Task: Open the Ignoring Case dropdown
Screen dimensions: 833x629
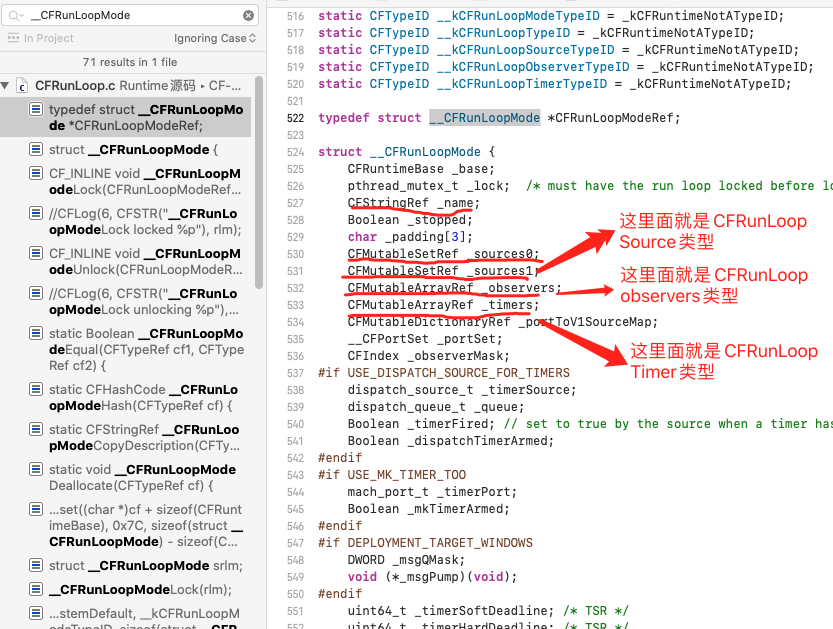Action: pos(216,37)
